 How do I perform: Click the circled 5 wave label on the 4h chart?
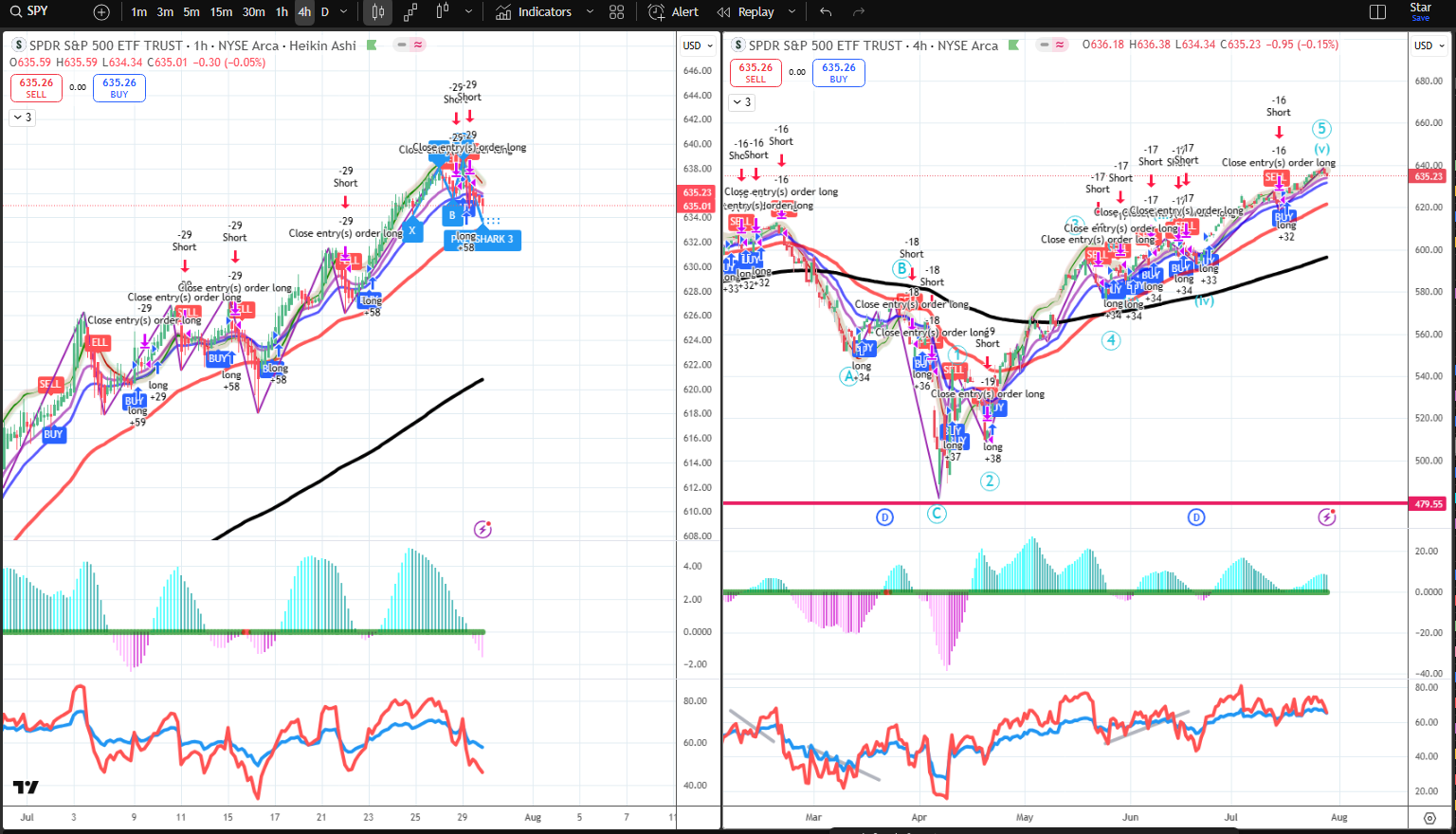pos(1322,129)
